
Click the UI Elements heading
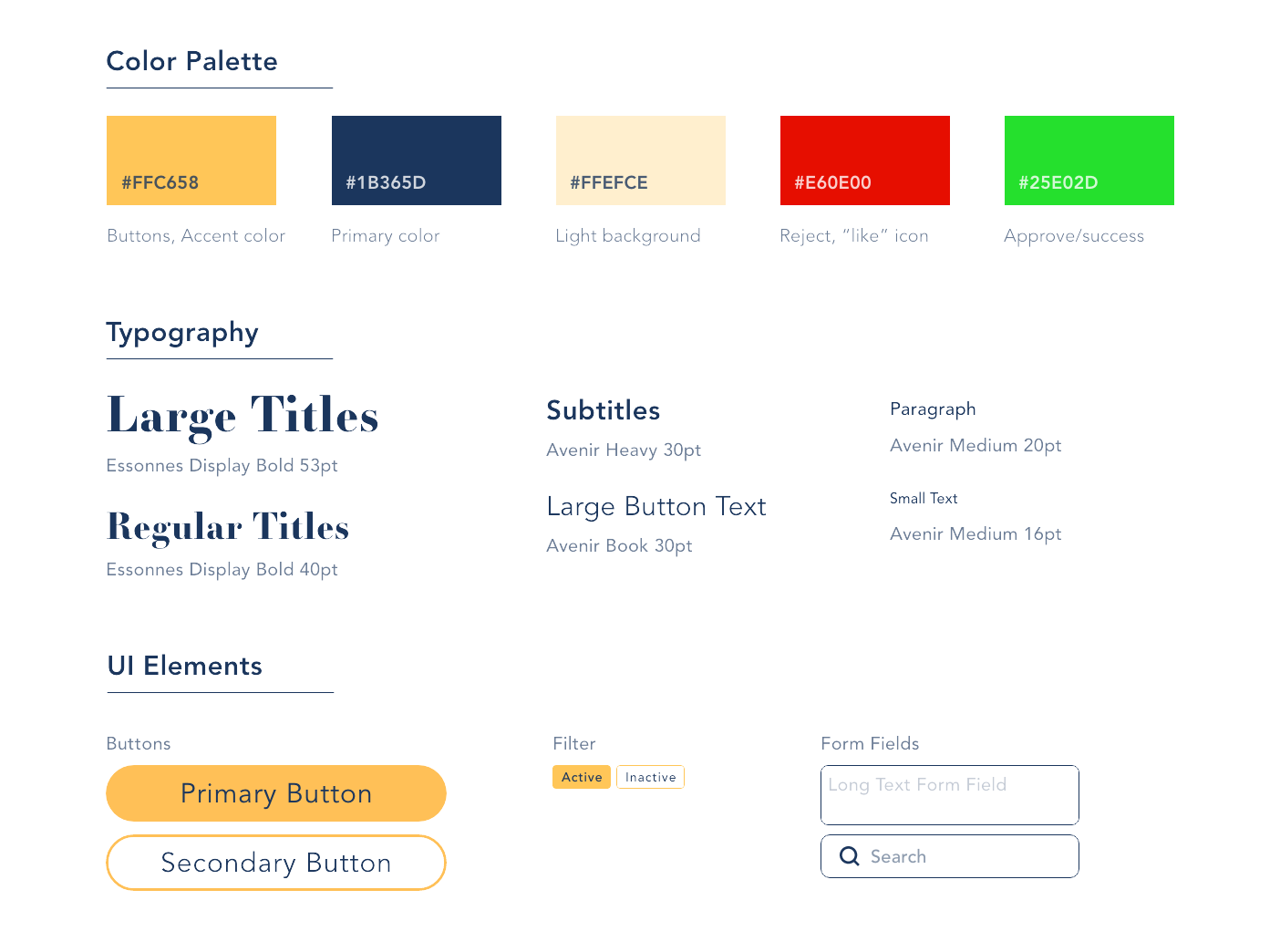tap(185, 666)
